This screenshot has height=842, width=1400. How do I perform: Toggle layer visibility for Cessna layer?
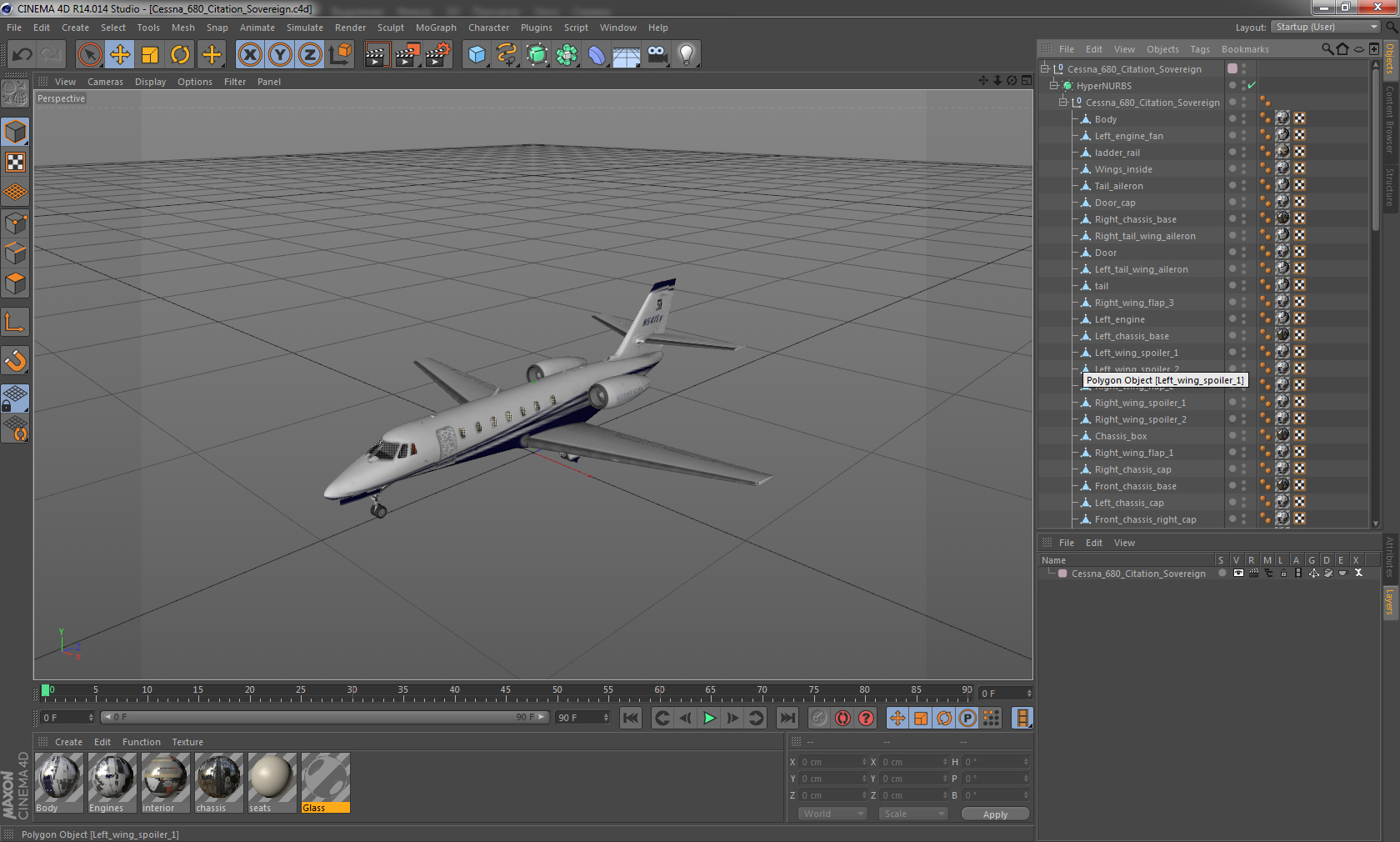(1238, 574)
